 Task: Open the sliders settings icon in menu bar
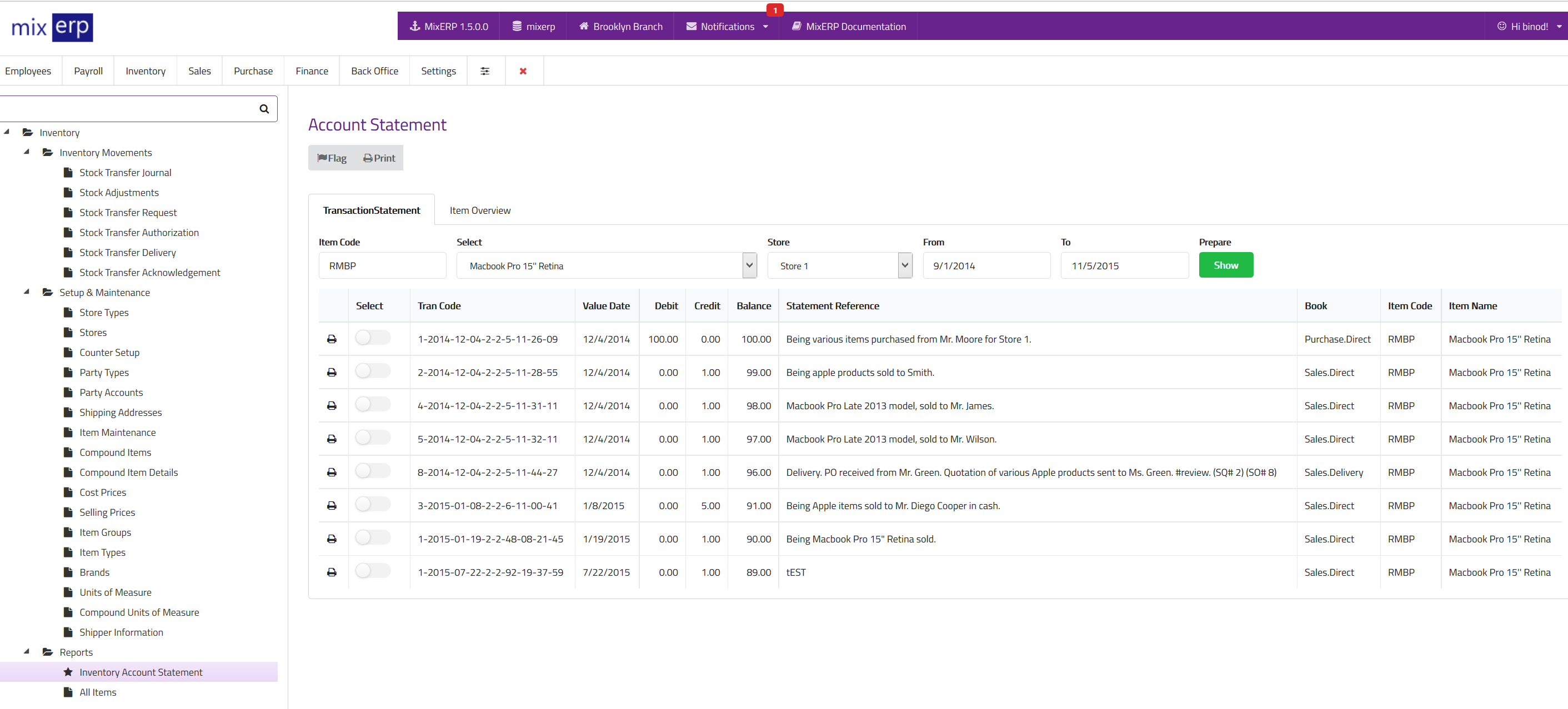click(x=484, y=71)
